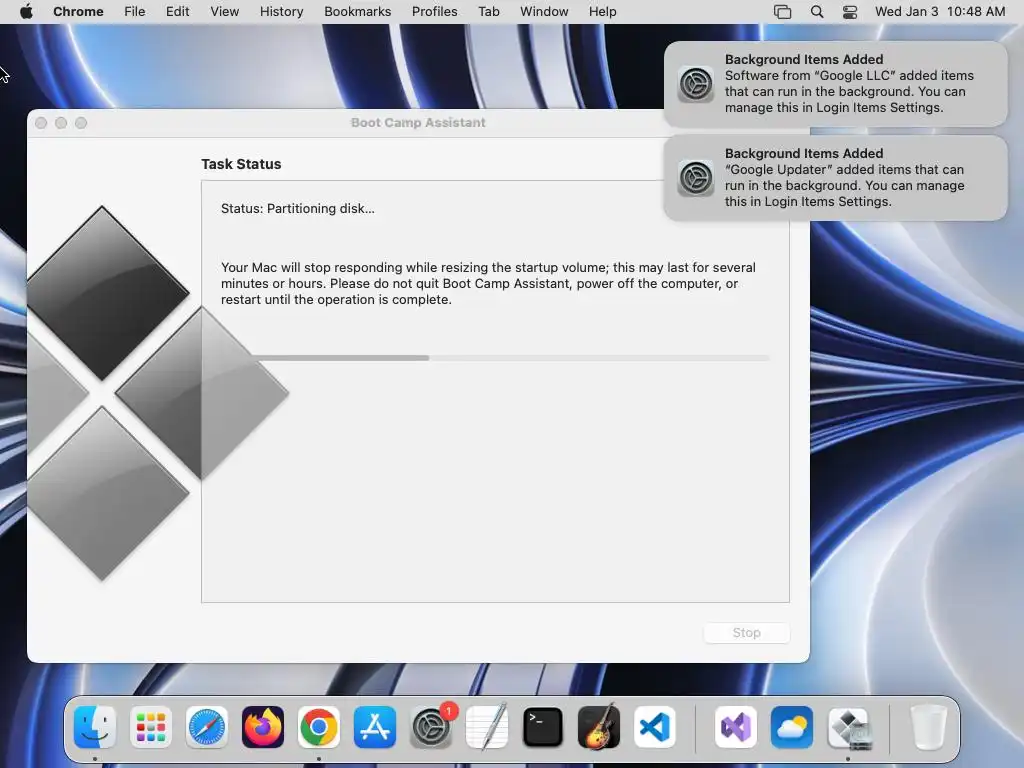
Task: Zoom the Boot Camp Assistant window
Action: point(81,123)
